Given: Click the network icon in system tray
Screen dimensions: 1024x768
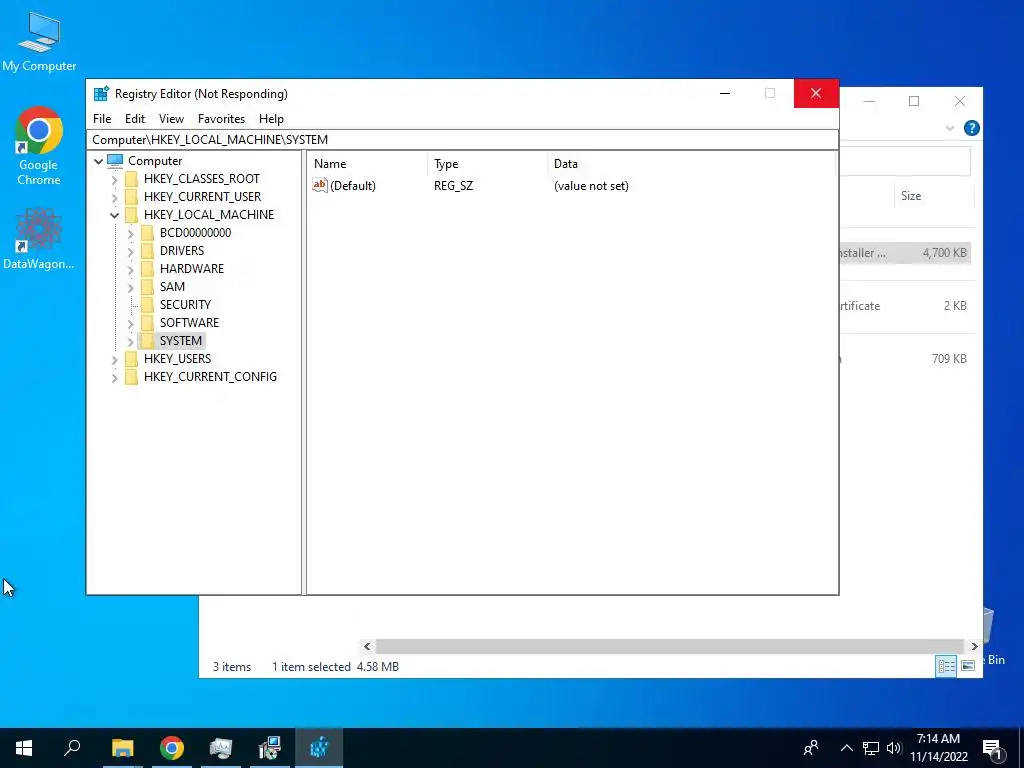Looking at the screenshot, I should click(871, 748).
